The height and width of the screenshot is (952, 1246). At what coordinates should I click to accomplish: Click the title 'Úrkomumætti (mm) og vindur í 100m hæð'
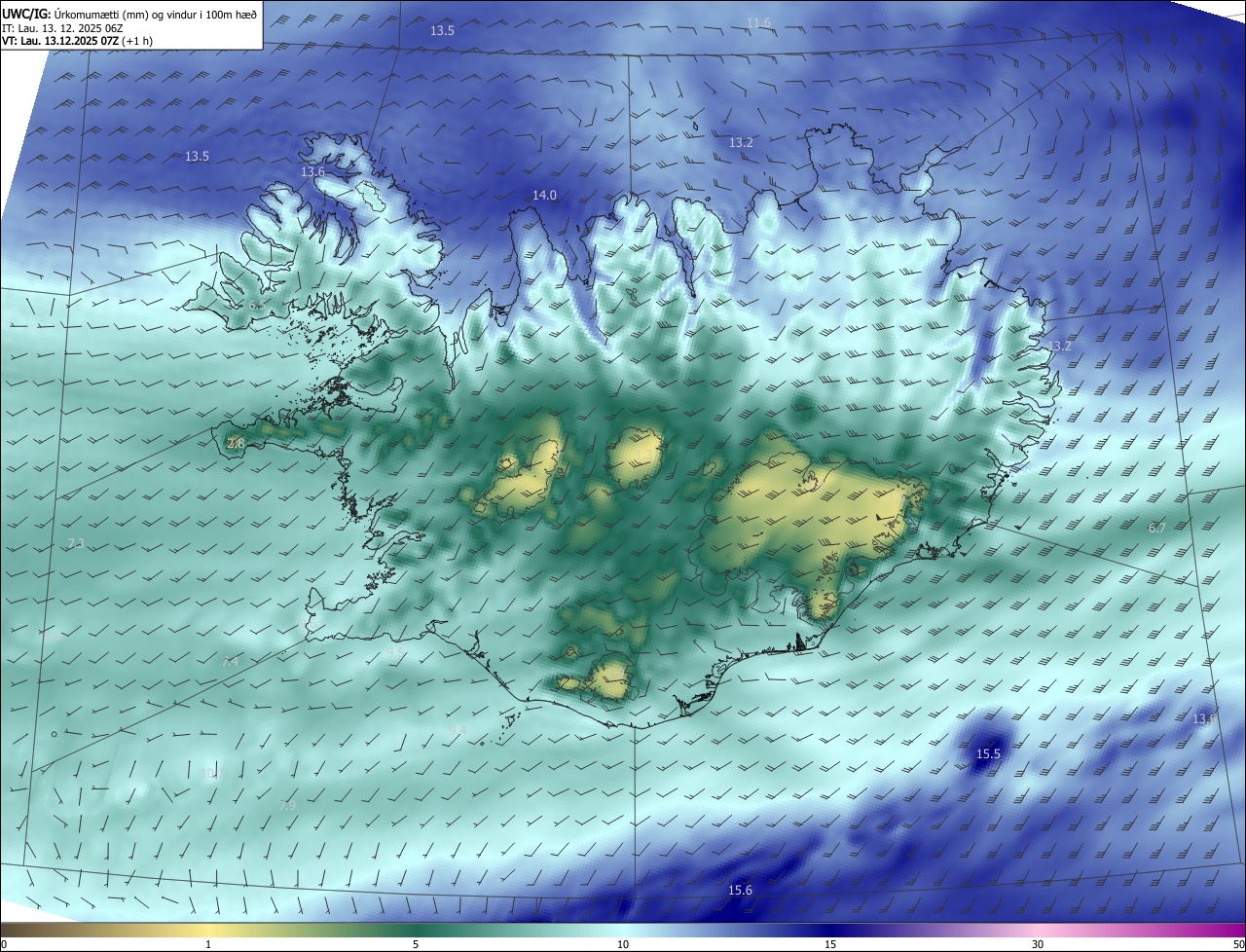(157, 15)
